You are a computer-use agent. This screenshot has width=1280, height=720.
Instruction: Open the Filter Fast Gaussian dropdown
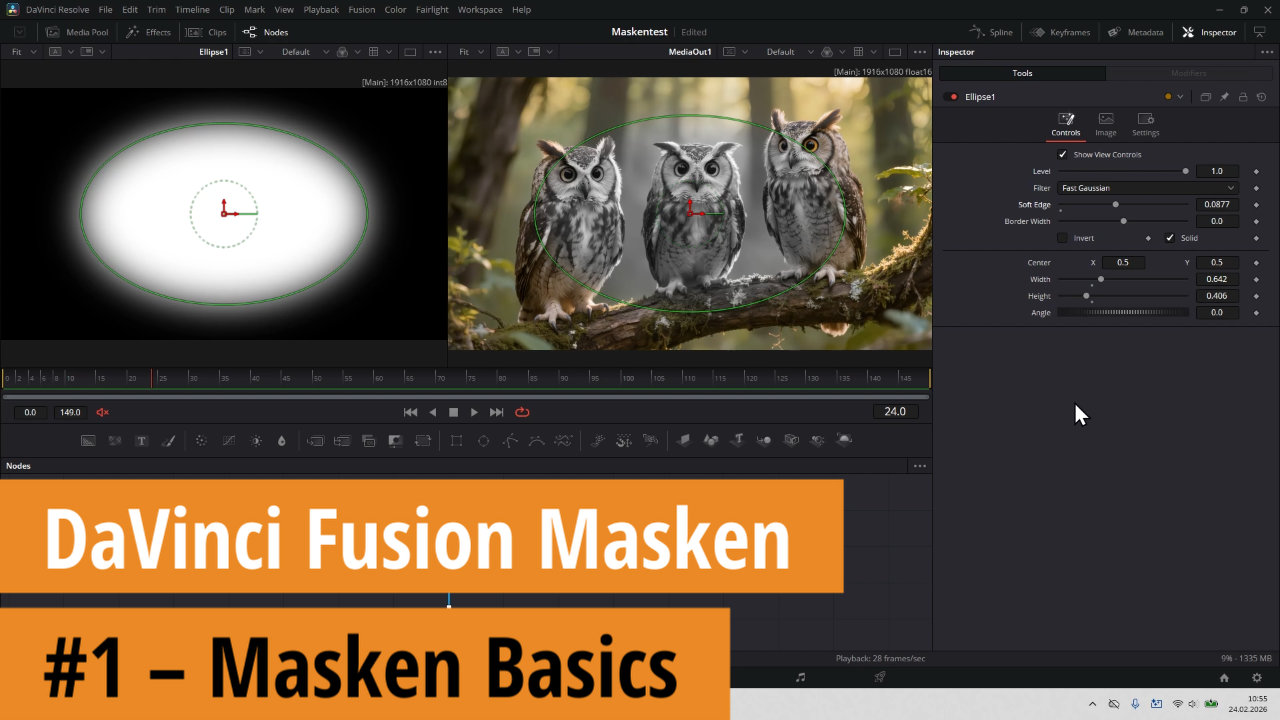pos(1147,188)
